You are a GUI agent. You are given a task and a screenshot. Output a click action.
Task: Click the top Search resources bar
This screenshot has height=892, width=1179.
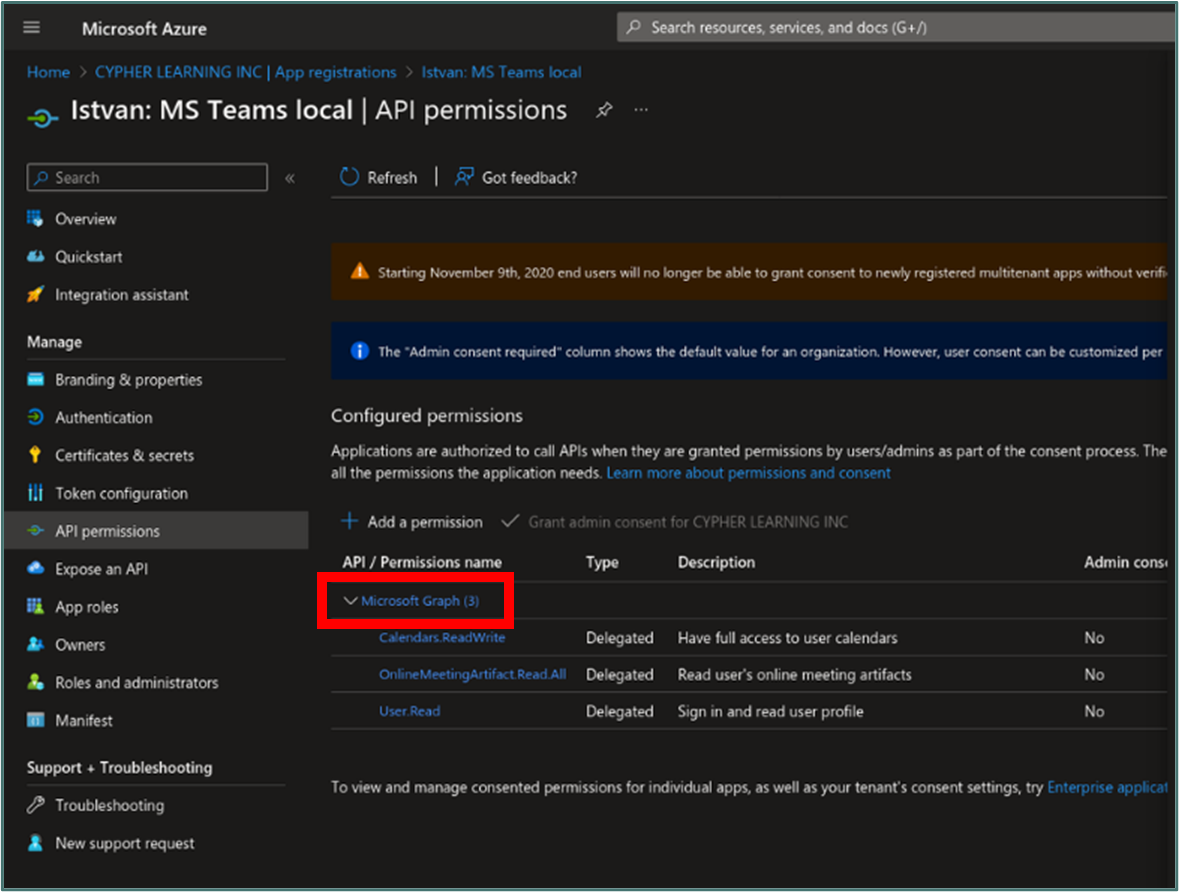click(x=895, y=28)
